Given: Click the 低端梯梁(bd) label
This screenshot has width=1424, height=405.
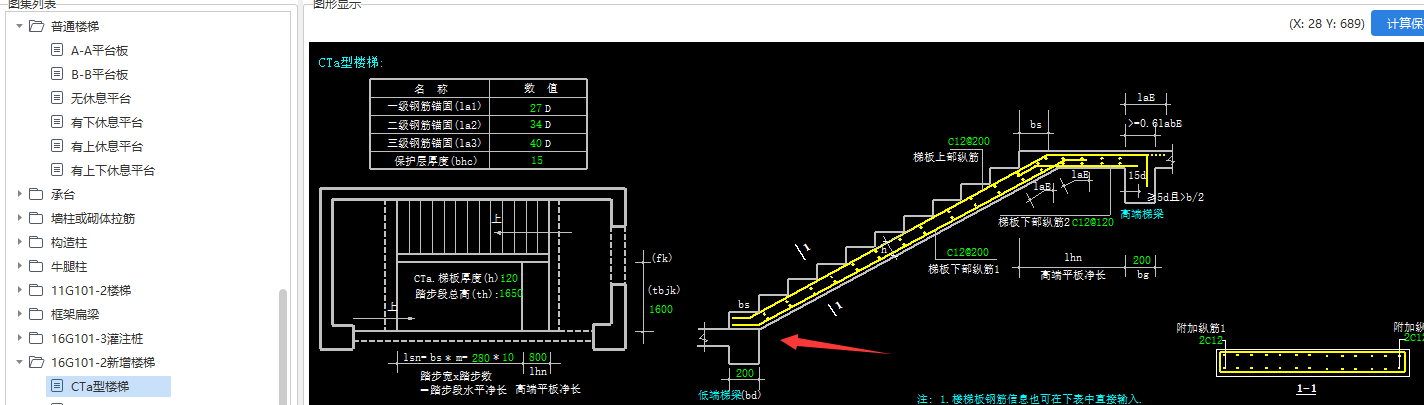Looking at the screenshot, I should pos(730,395).
